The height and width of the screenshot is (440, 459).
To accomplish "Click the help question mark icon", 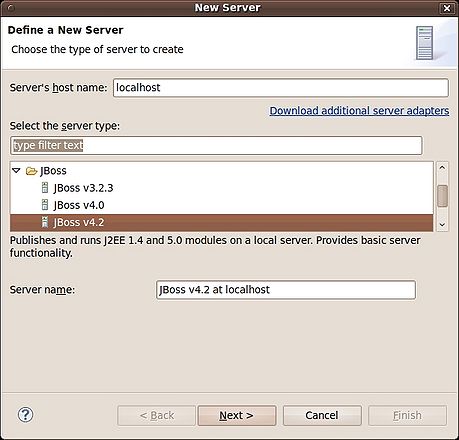I will 25,415.
